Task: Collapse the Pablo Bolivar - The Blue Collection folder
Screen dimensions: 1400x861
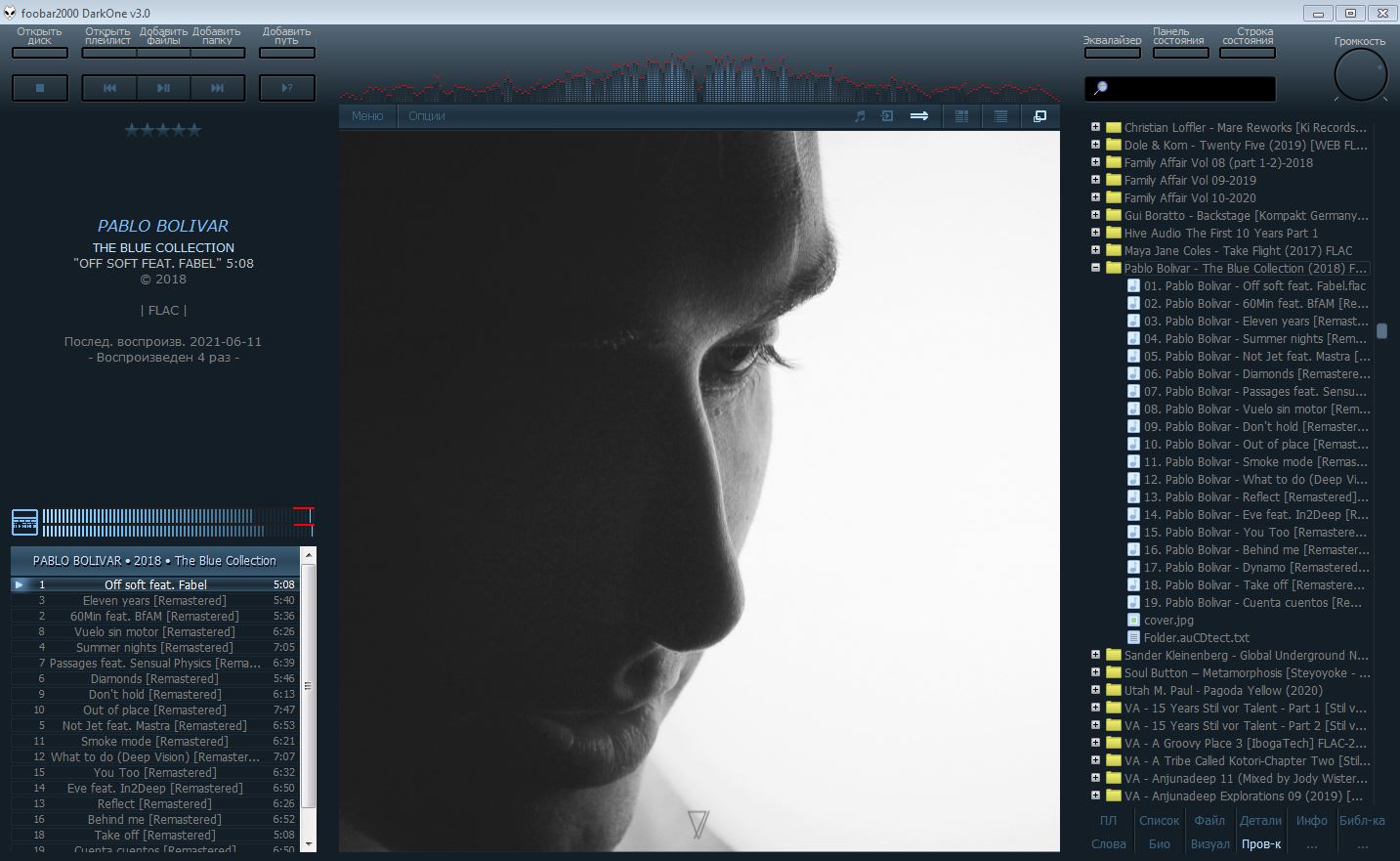Action: pyautogui.click(x=1095, y=268)
